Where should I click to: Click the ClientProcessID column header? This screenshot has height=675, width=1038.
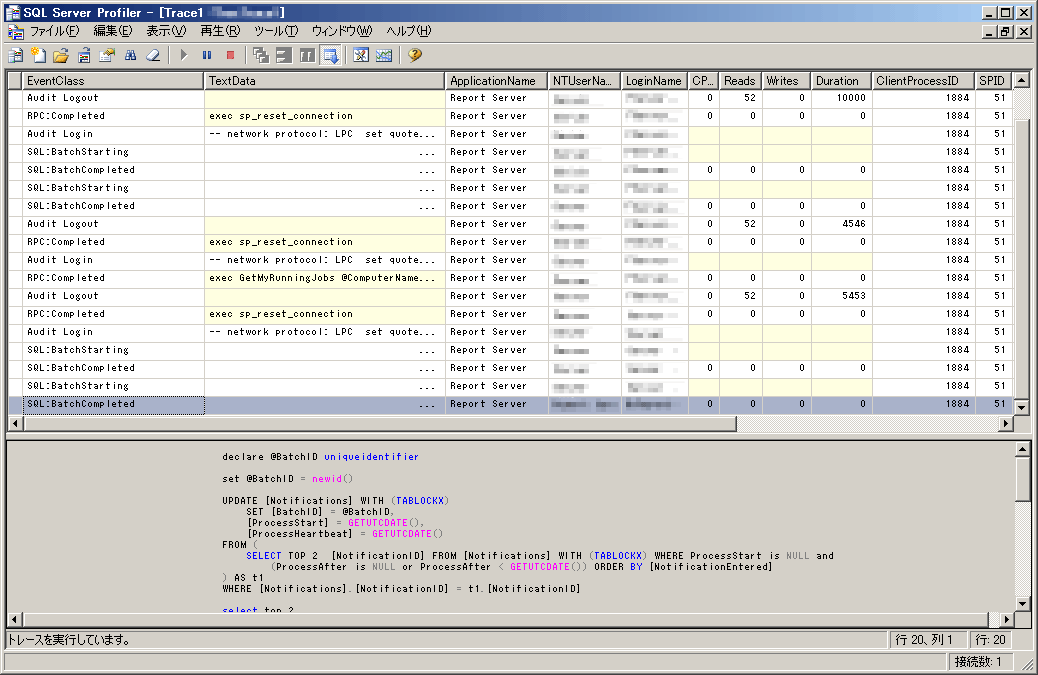(x=923, y=81)
